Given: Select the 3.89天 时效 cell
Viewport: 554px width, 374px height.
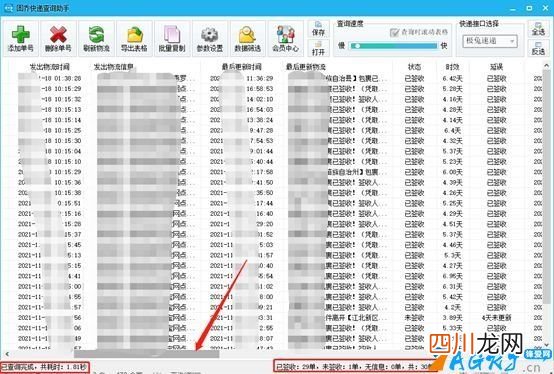Looking at the screenshot, I should tap(453, 318).
